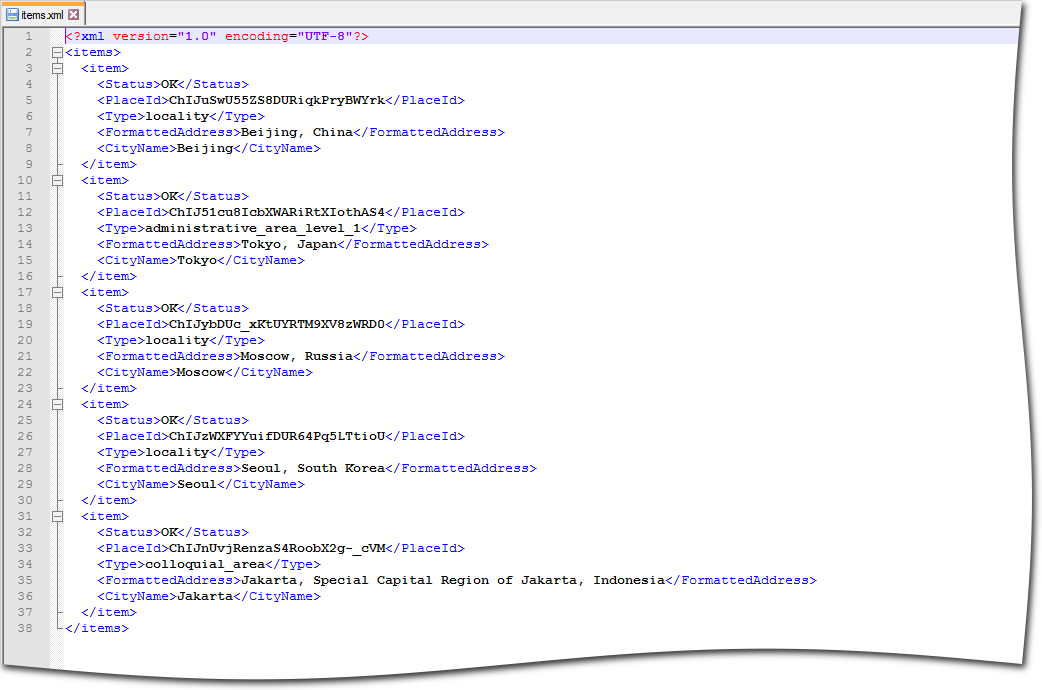Close the items.xml tab
The image size is (1042, 690).
(x=74, y=15)
